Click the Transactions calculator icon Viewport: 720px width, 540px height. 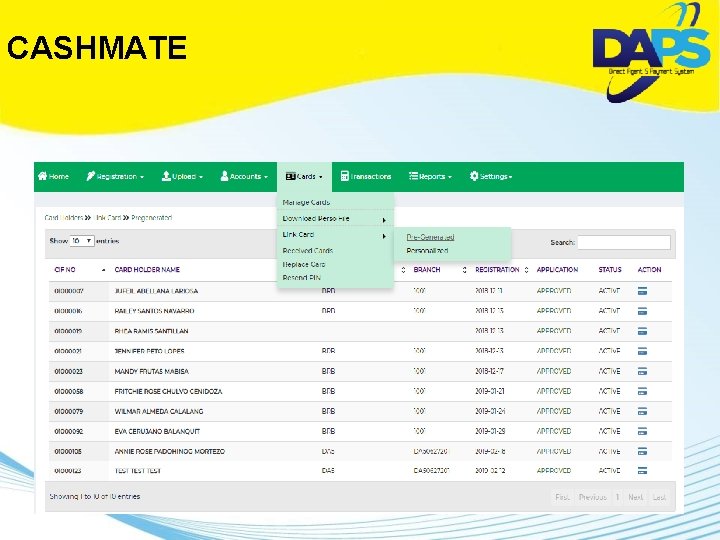[344, 176]
